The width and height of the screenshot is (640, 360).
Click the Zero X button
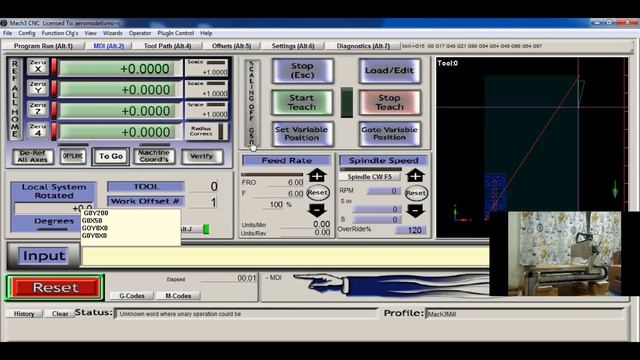point(38,66)
